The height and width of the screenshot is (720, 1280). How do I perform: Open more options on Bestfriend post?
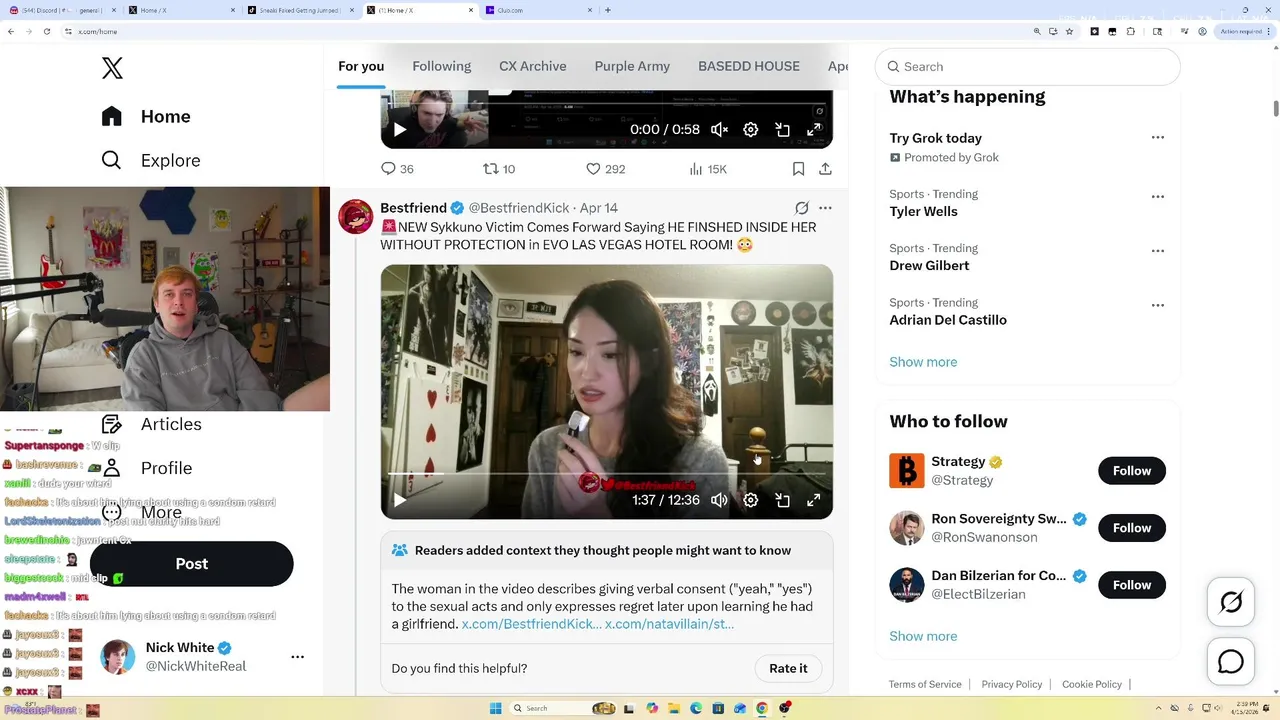point(825,208)
